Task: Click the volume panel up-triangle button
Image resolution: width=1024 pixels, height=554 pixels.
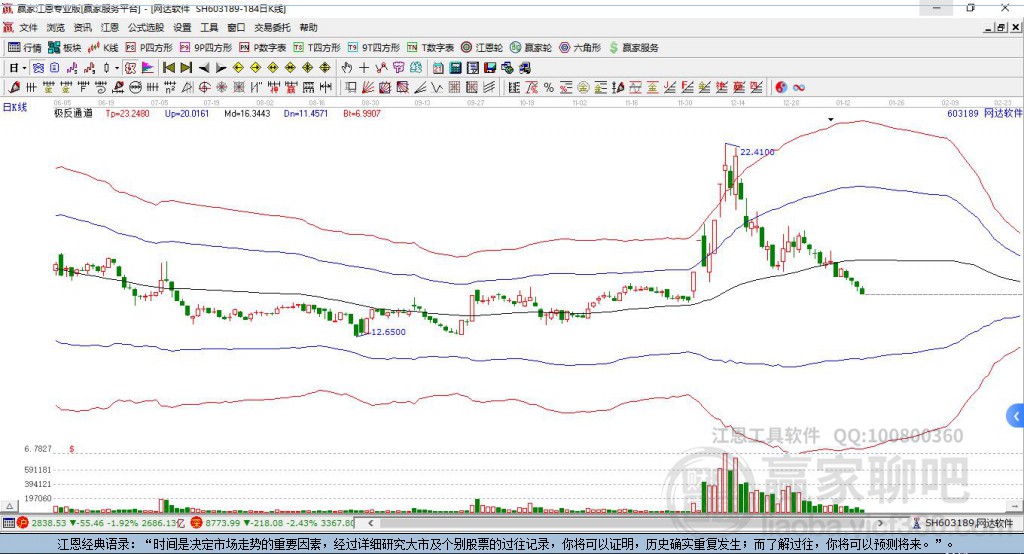Action: point(9,506)
